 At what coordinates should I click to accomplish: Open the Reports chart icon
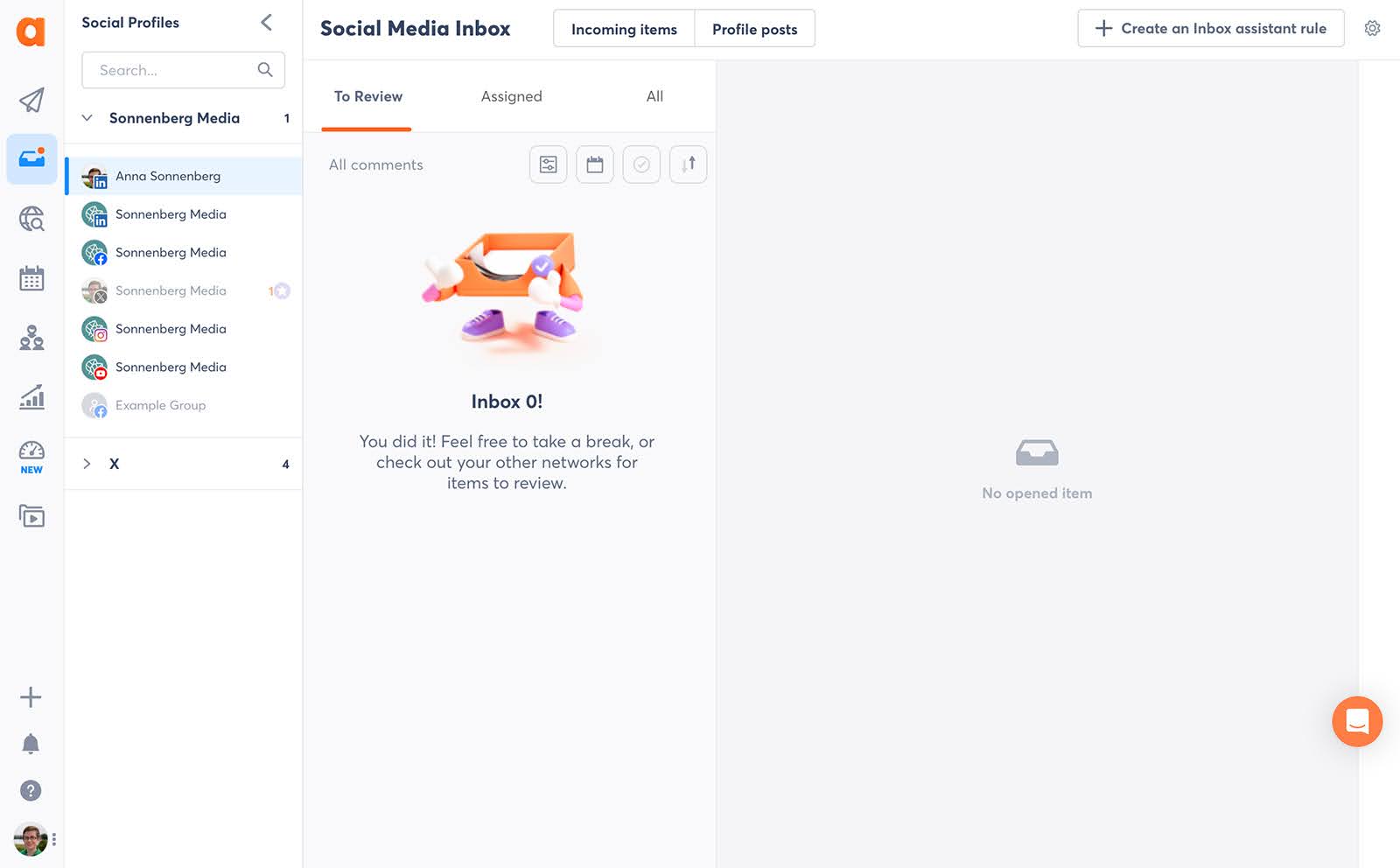tap(31, 398)
